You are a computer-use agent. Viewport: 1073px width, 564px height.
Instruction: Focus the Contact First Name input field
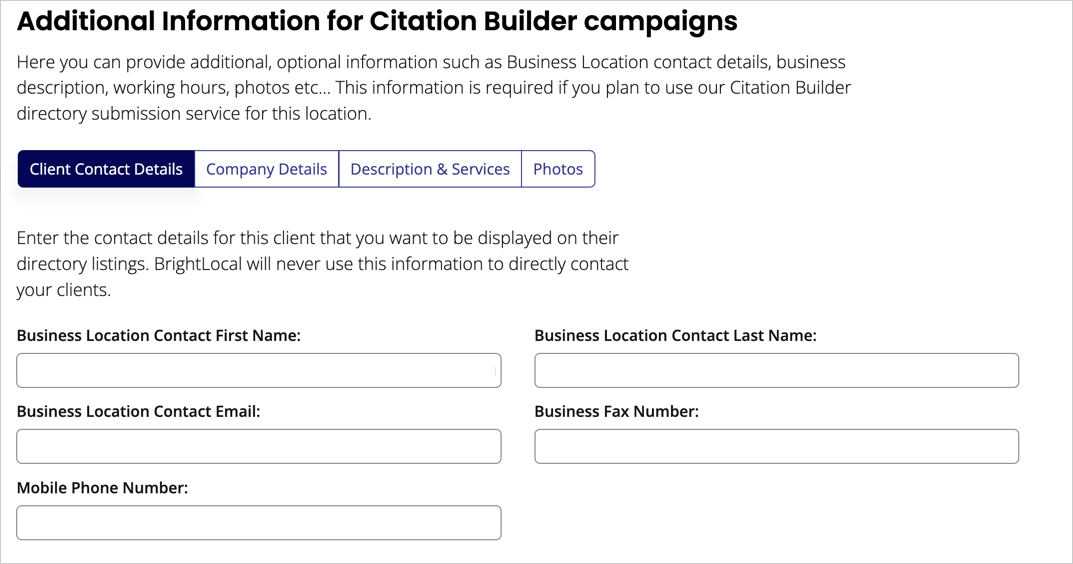pos(259,370)
